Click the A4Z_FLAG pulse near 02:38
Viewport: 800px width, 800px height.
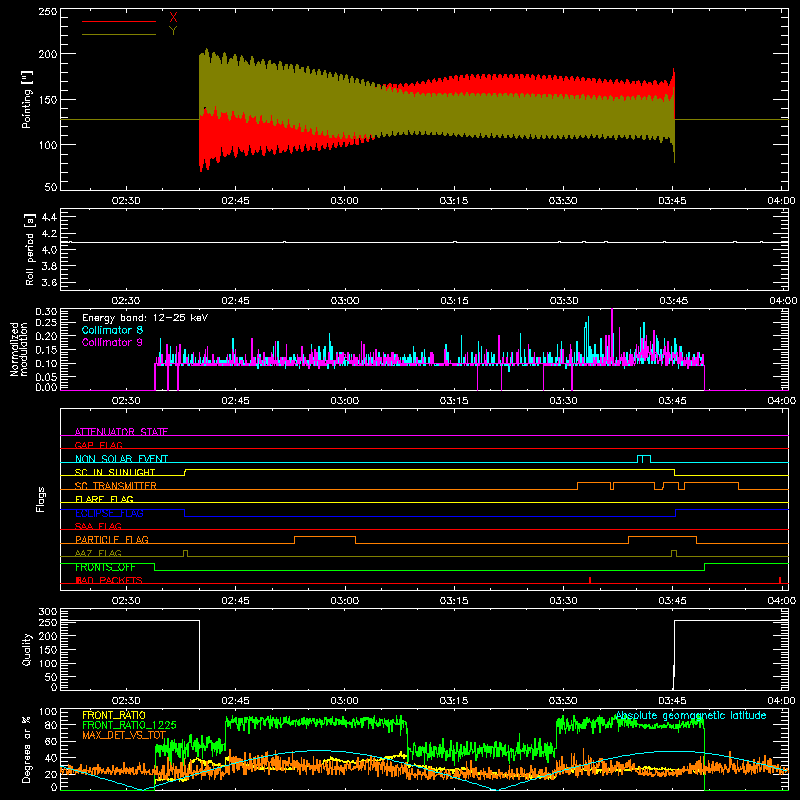[x=185, y=554]
